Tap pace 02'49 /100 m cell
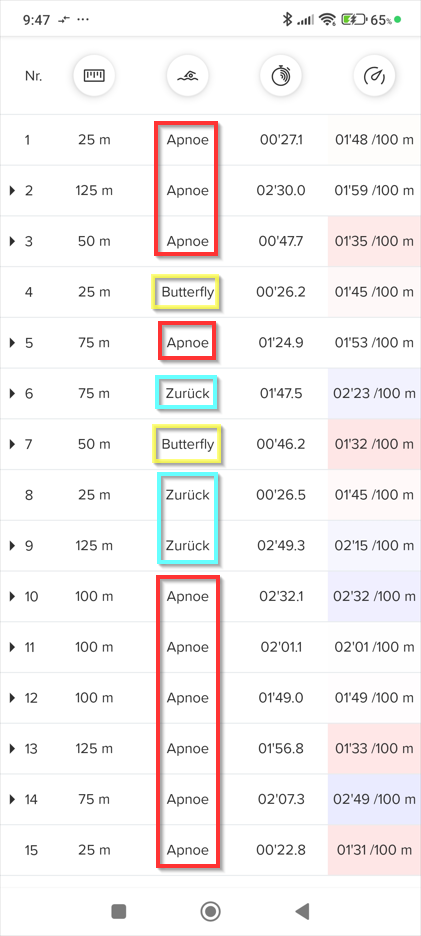Viewport: 421px width, 936px height. point(374,799)
